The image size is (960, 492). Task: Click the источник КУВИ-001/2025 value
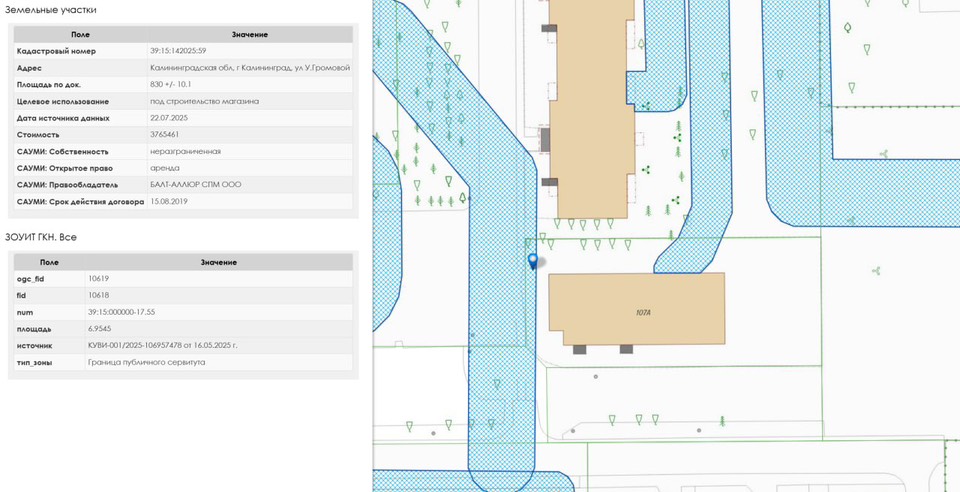(x=162, y=345)
